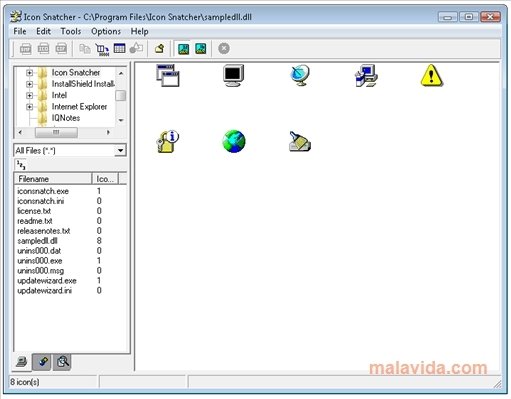Click the ICO export toolbar button
Viewport: 511px width, 399px height.
point(43,49)
